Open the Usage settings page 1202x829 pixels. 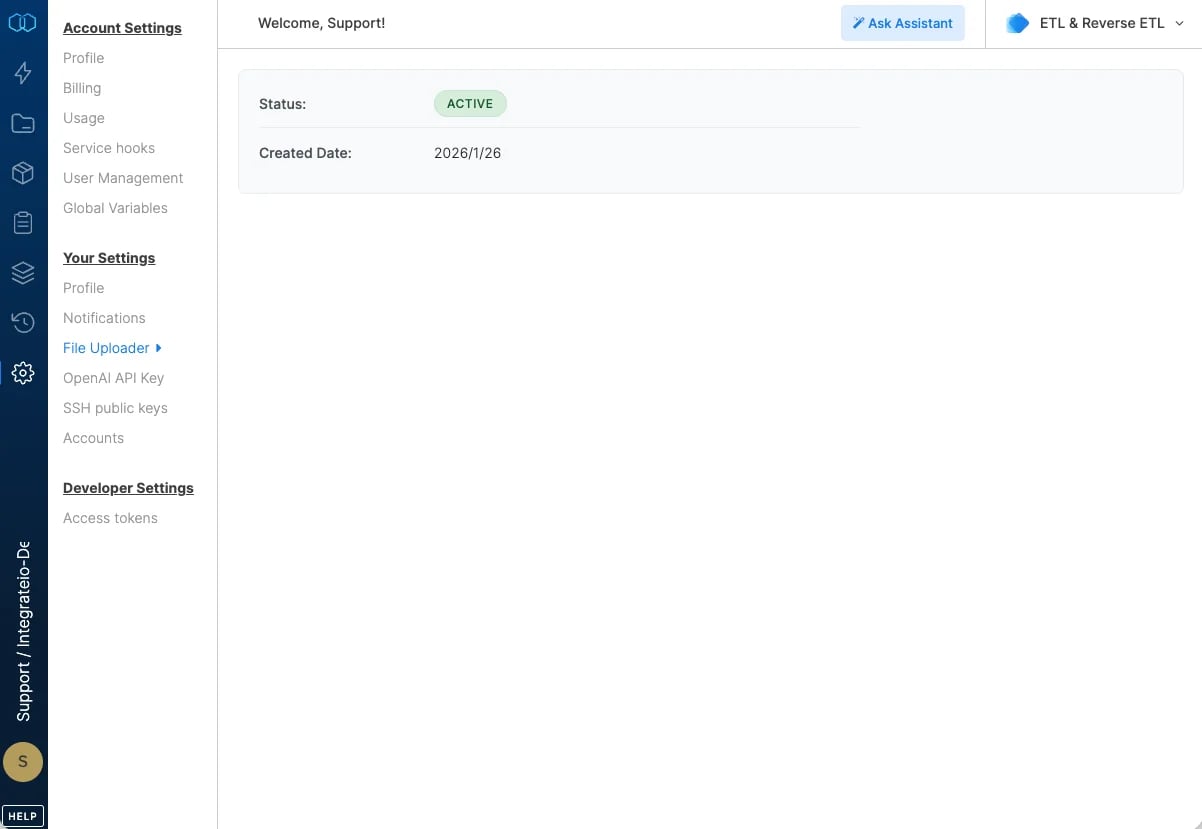click(x=84, y=118)
